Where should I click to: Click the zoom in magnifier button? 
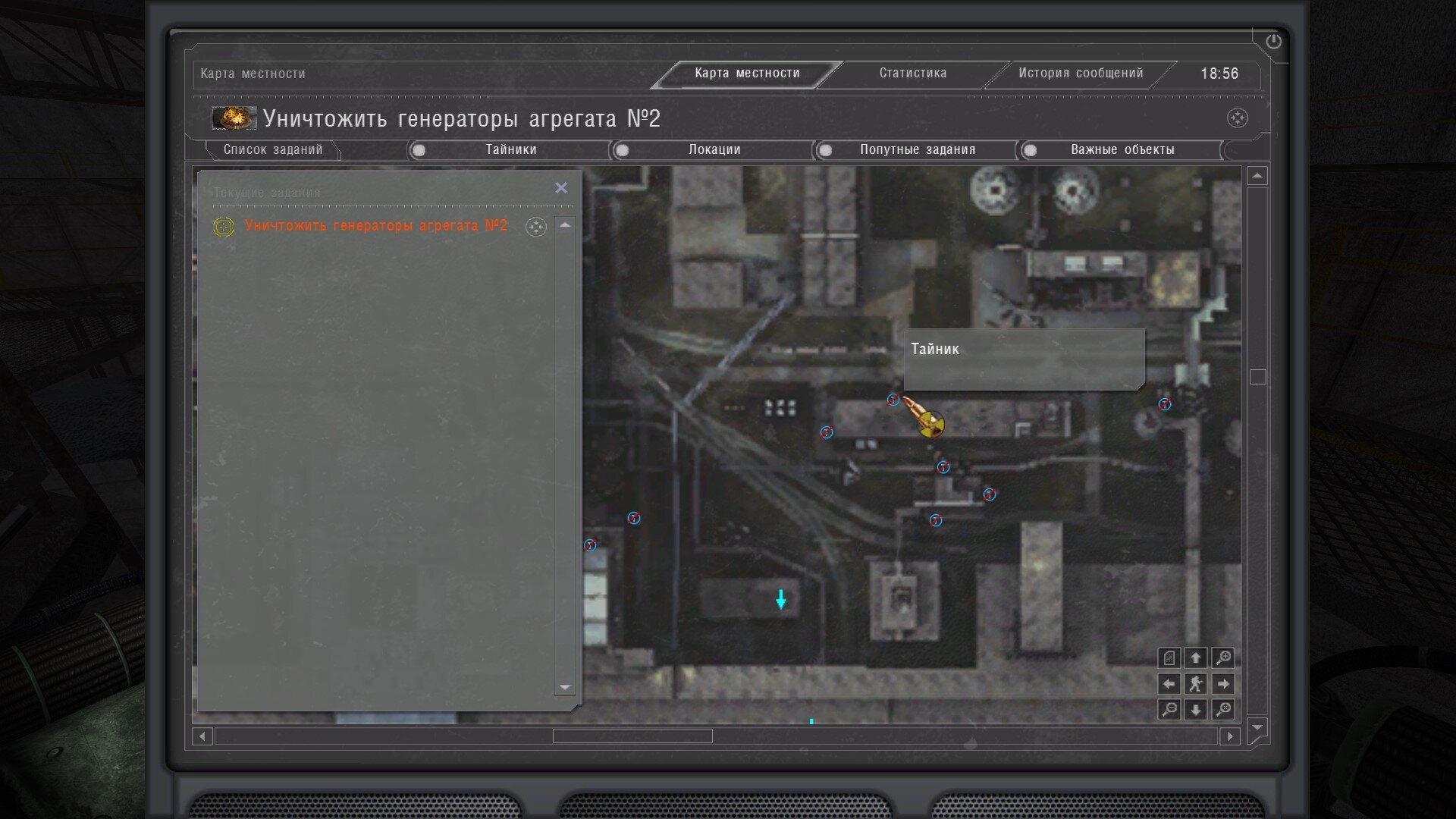click(x=1222, y=657)
